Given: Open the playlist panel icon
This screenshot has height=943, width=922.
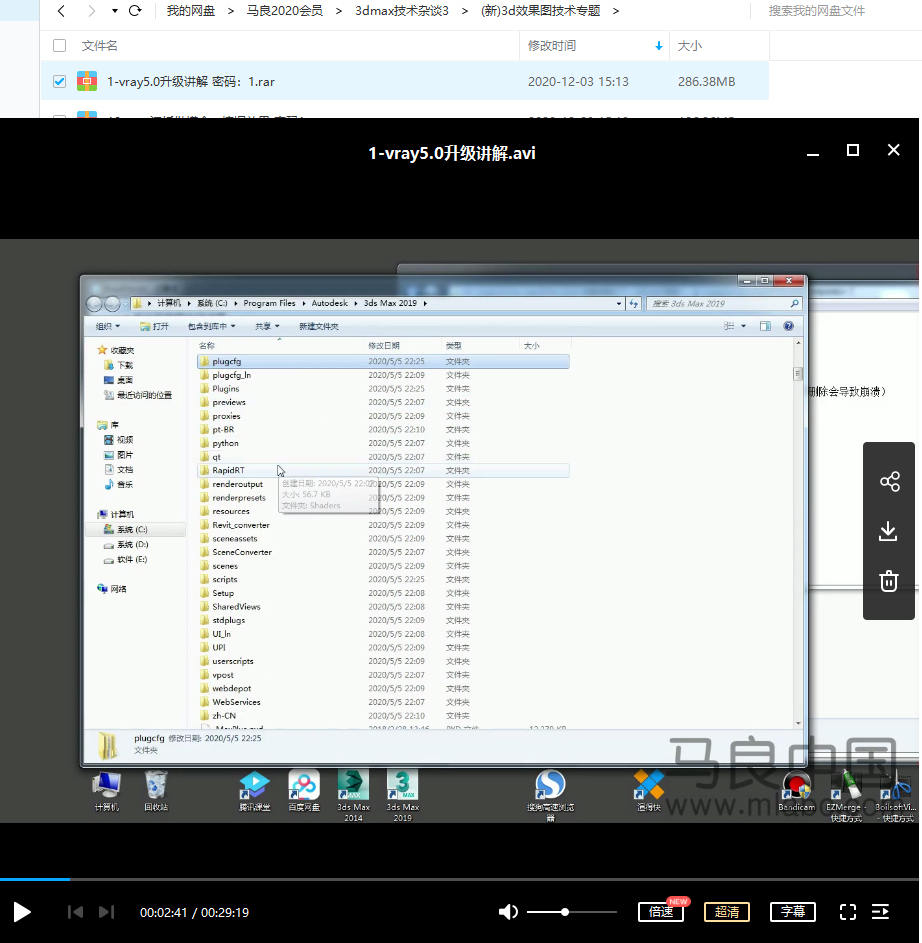Looking at the screenshot, I should pyautogui.click(x=881, y=912).
